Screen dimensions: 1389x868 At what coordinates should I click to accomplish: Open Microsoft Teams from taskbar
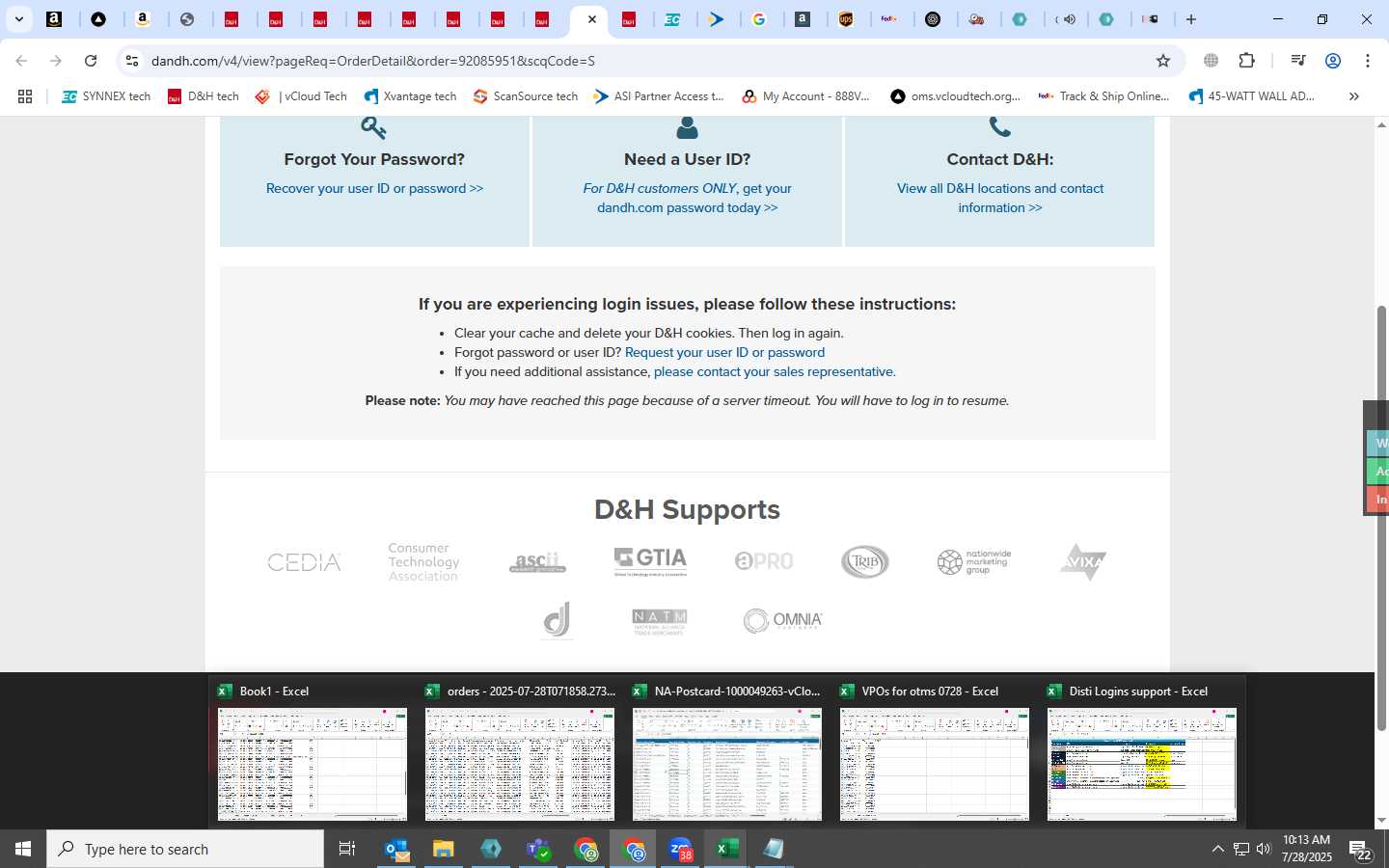(538, 849)
